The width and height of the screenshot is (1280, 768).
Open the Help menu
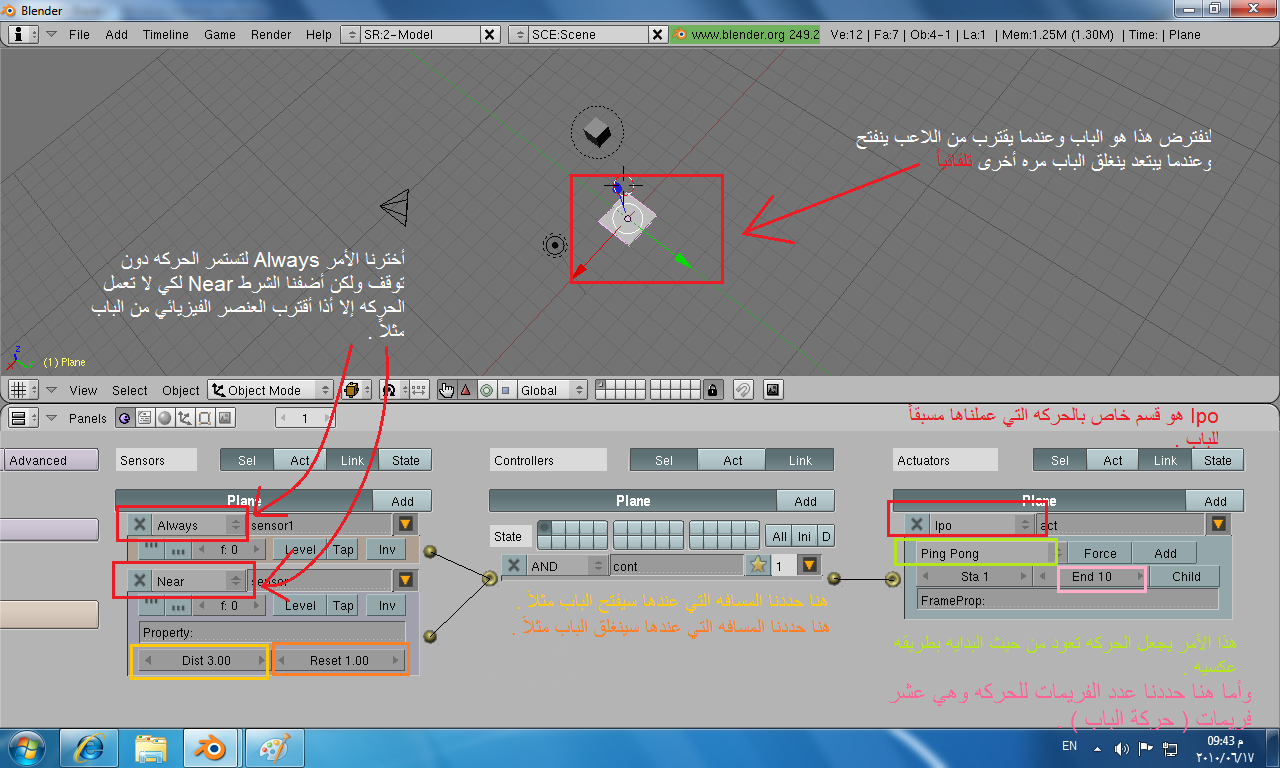pyautogui.click(x=319, y=34)
